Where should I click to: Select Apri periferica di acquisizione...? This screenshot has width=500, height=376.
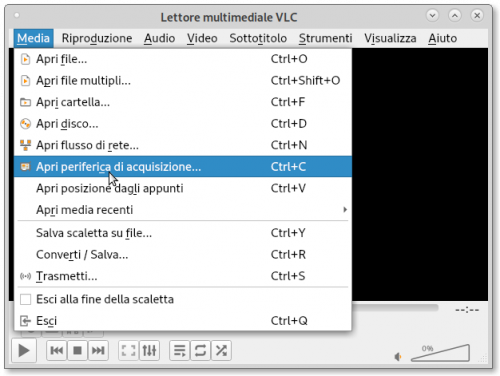tap(183, 167)
